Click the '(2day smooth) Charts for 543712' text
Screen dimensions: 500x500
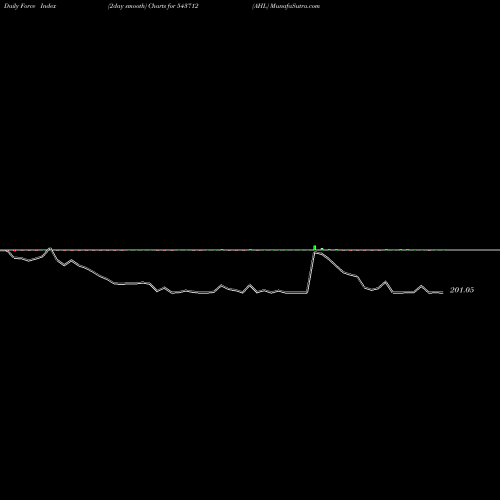tap(153, 6)
